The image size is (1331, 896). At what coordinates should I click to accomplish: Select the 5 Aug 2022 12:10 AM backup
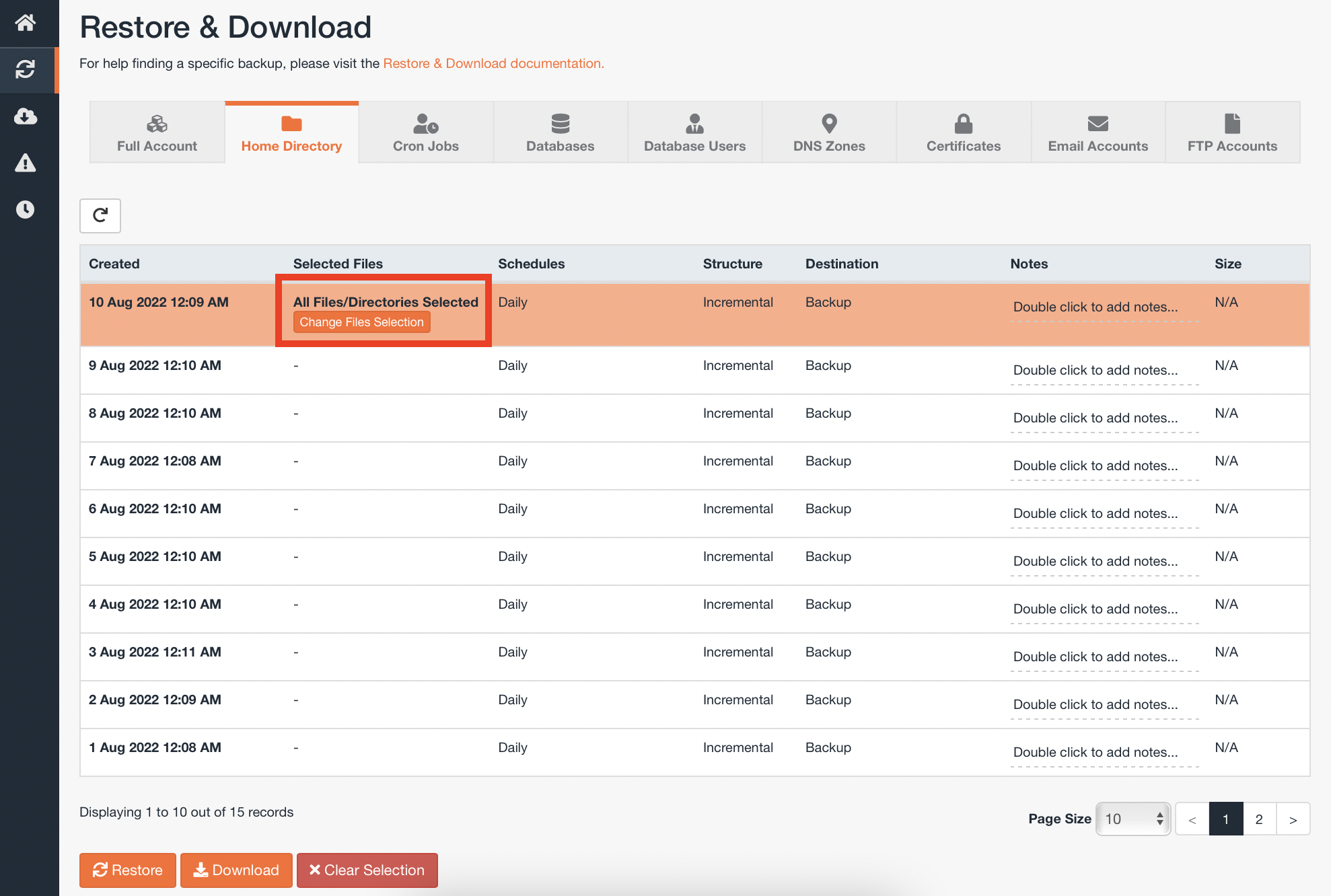coord(695,562)
